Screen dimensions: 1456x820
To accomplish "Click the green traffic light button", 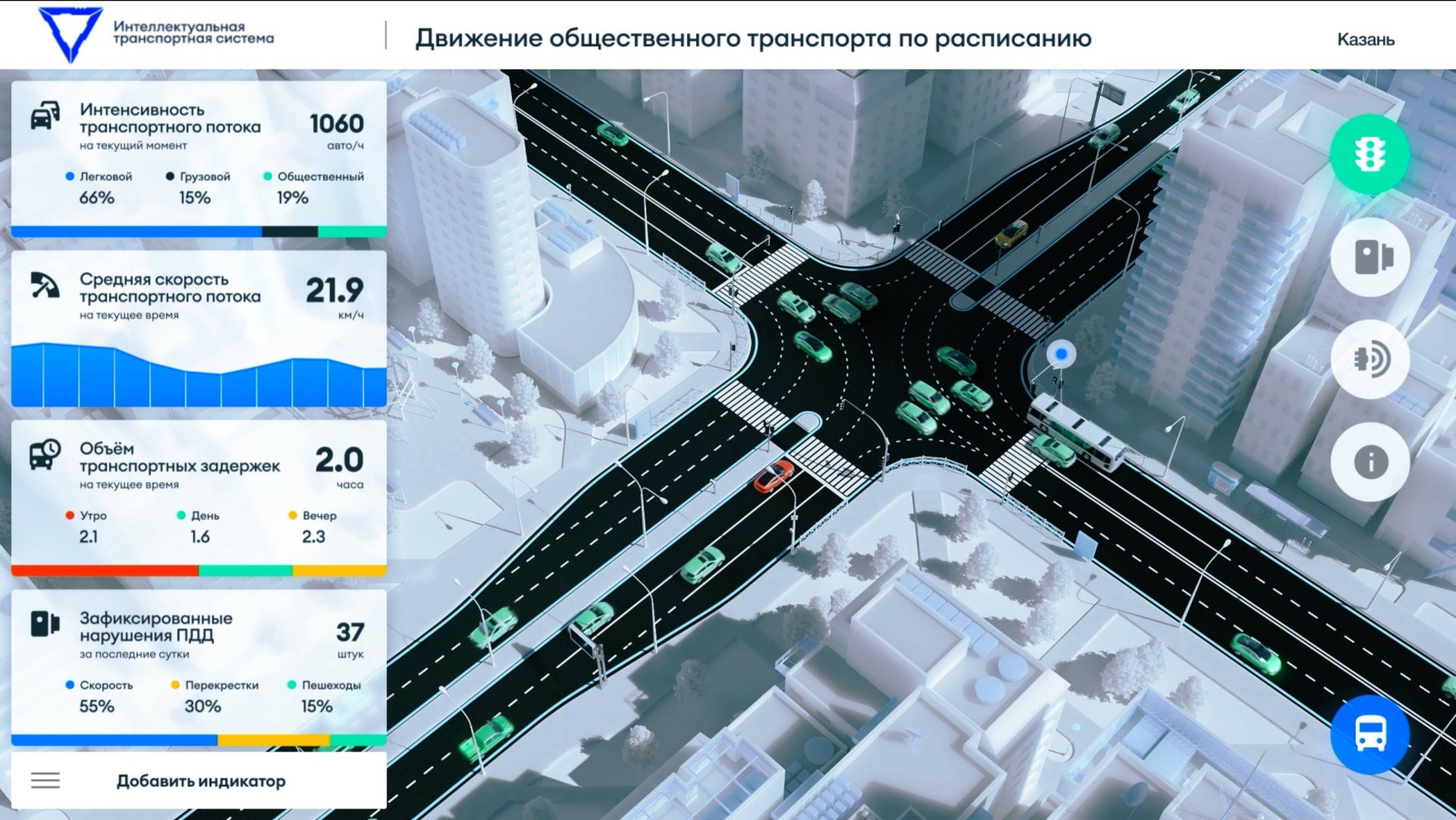I will pos(1370,155).
